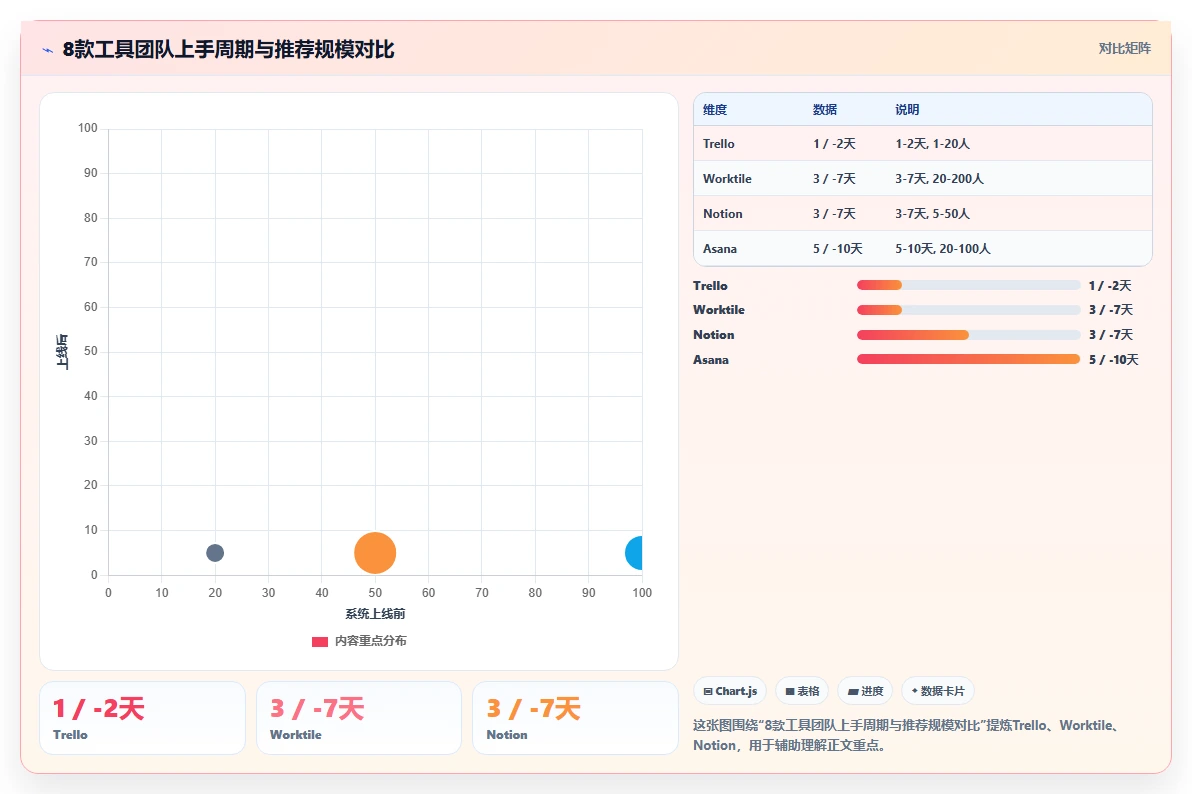Click the 进度 tag chip
The height and width of the screenshot is (794, 1192).
(x=865, y=691)
